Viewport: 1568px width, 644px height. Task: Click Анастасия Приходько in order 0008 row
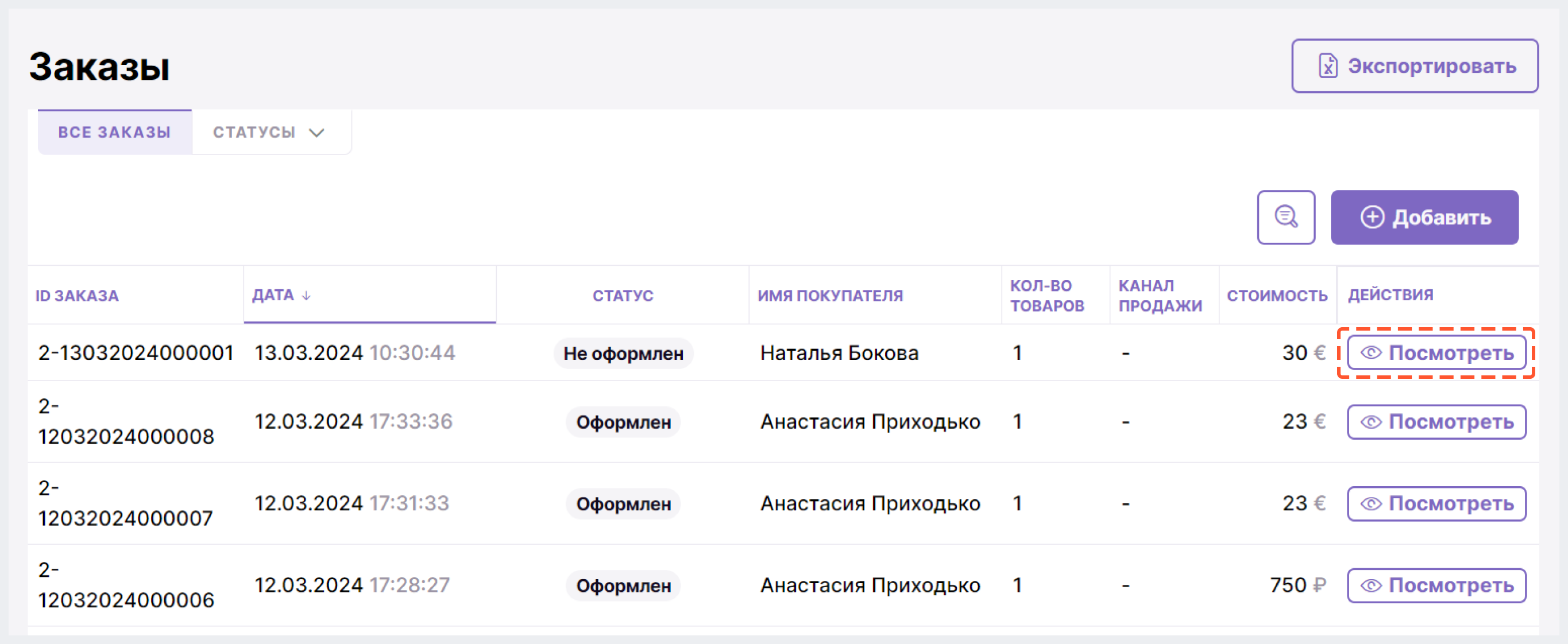coord(870,421)
